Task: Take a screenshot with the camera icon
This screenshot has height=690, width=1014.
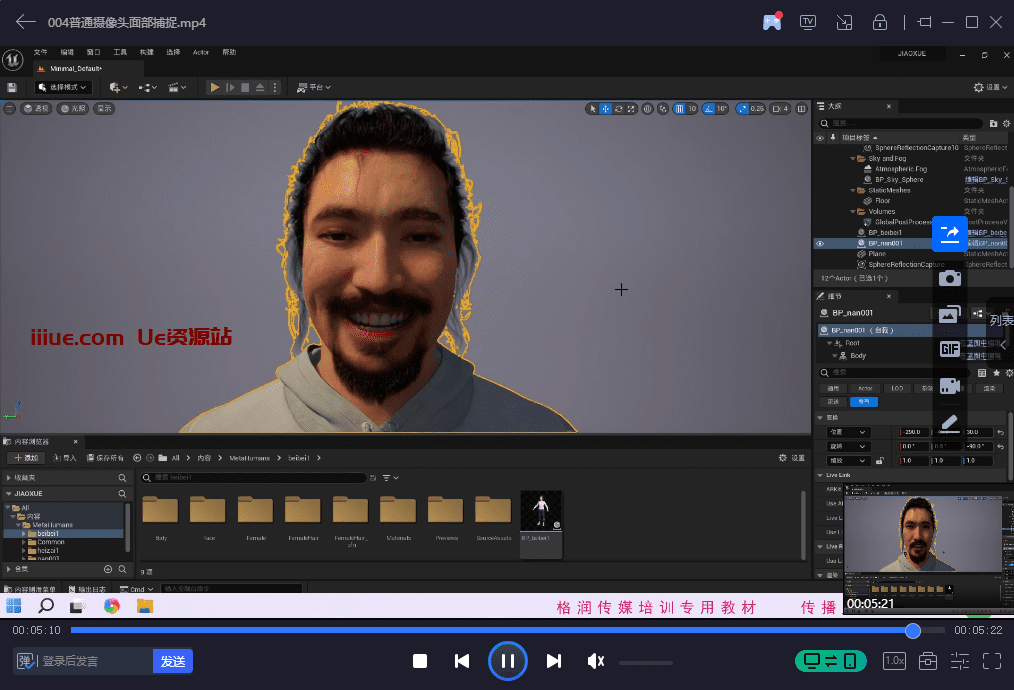Action: (950, 278)
